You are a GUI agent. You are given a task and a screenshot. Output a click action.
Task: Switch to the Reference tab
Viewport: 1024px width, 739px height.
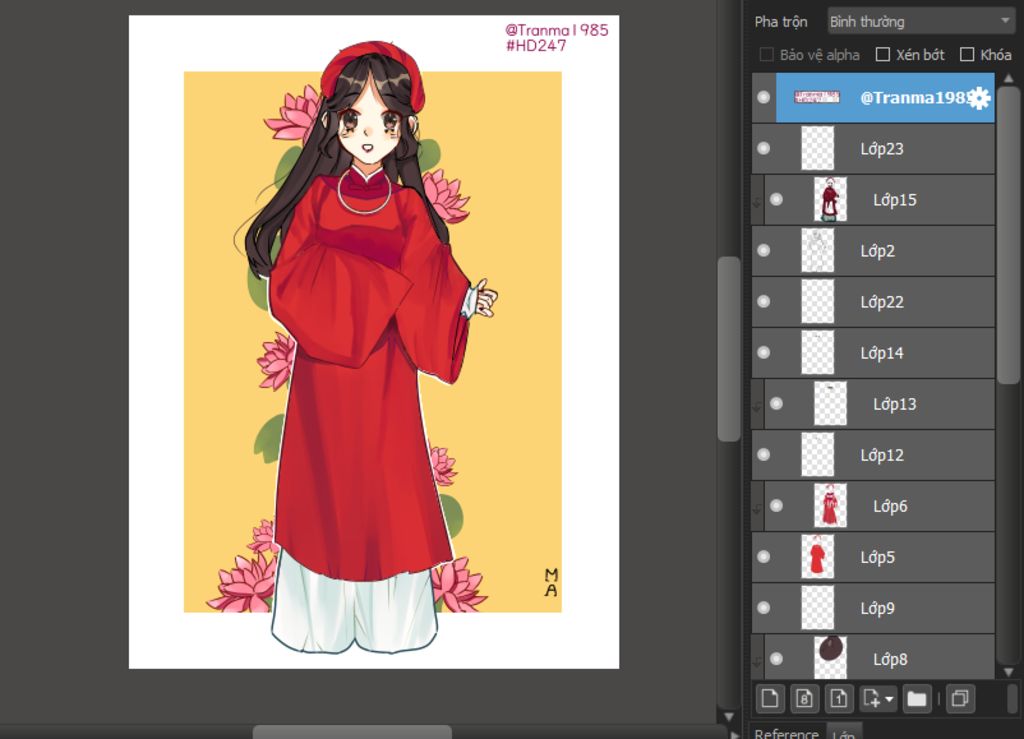point(786,732)
